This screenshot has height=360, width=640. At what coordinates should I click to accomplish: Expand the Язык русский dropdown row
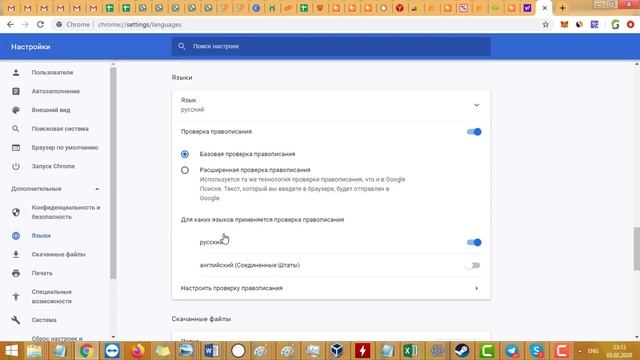pos(331,105)
